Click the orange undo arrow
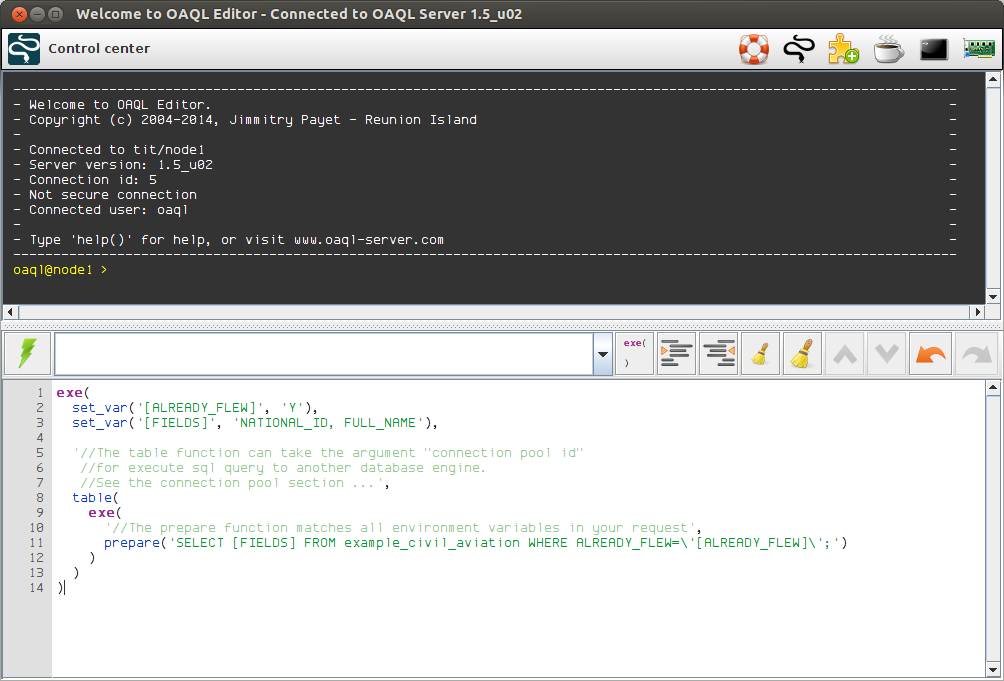 click(x=929, y=354)
